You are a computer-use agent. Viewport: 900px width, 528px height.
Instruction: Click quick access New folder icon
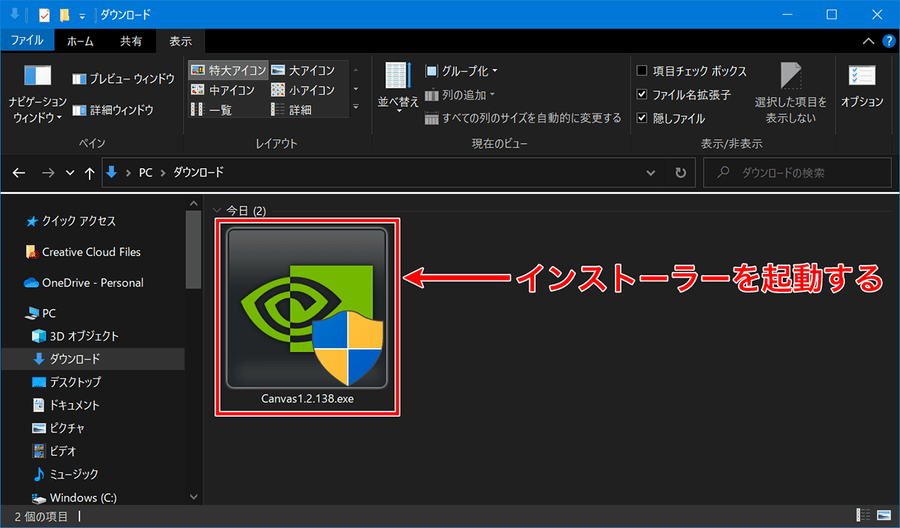click(x=64, y=15)
